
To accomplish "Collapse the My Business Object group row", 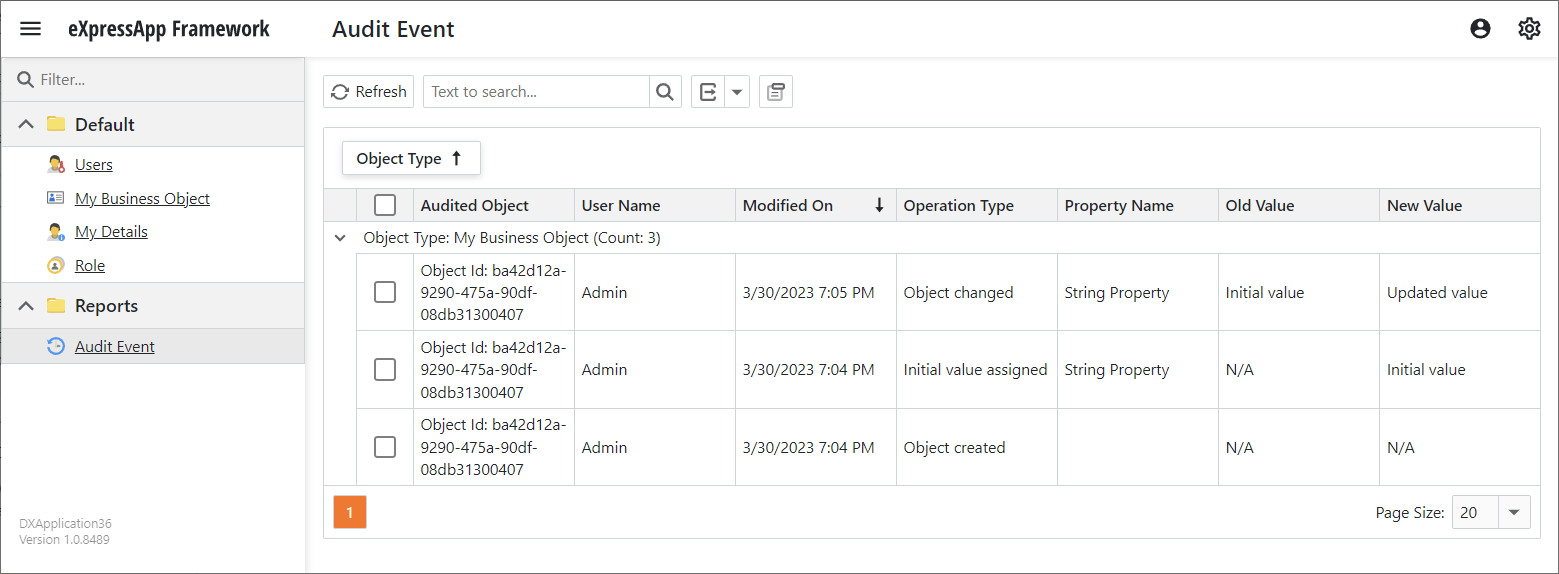I will tap(340, 238).
